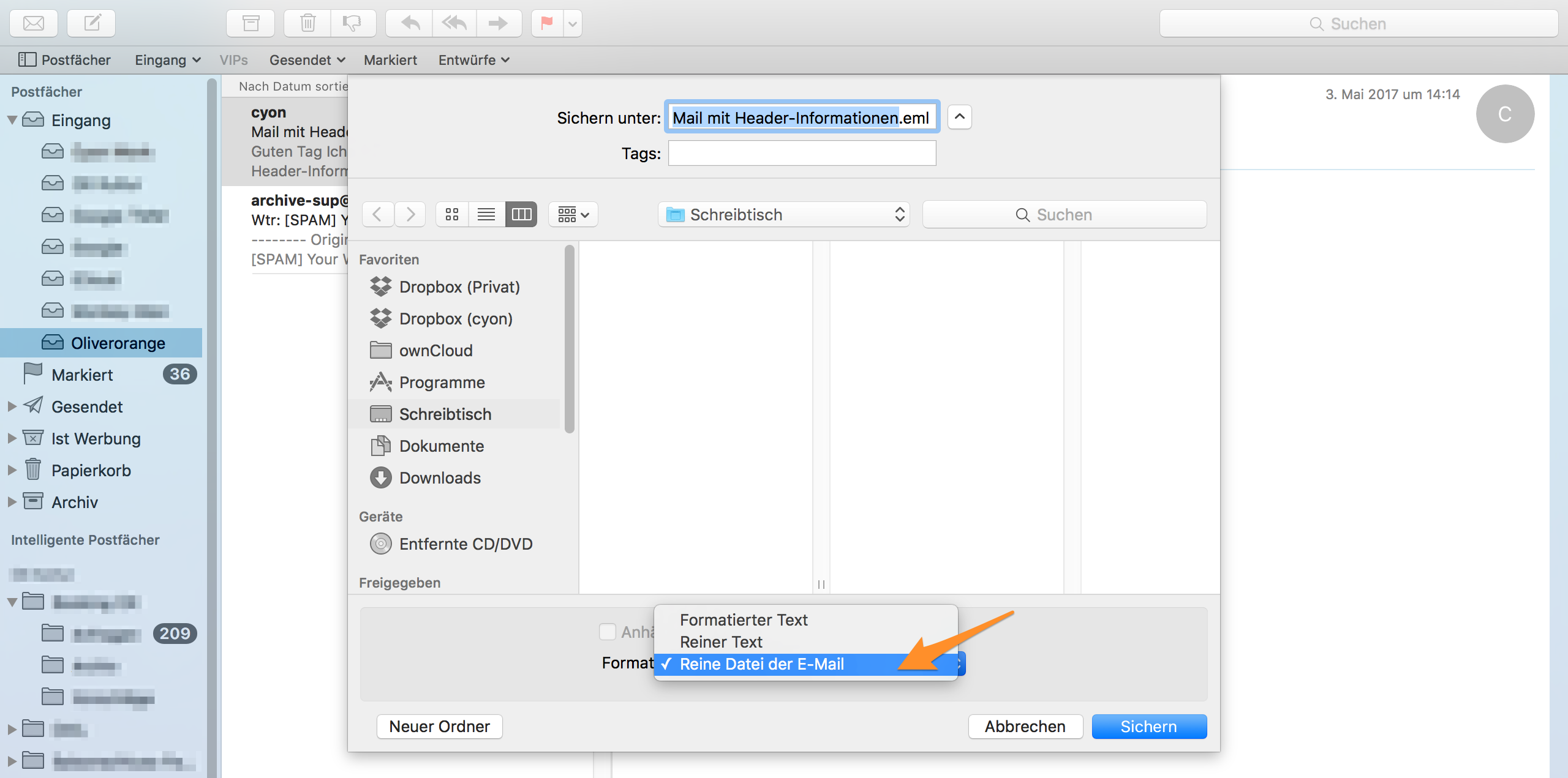Click the get mail envelope icon

34,23
